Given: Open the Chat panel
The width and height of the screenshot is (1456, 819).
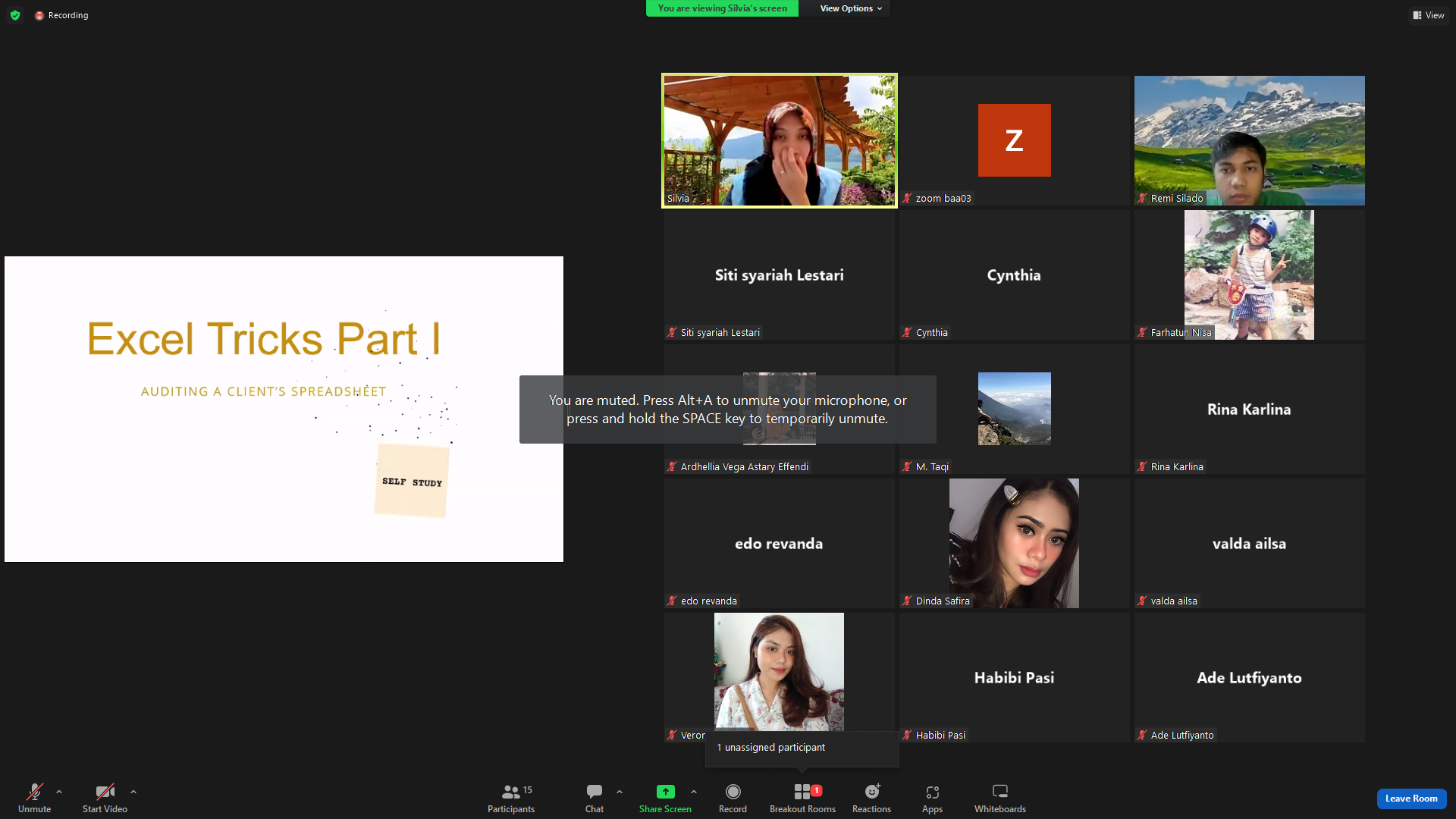Looking at the screenshot, I should 595,798.
